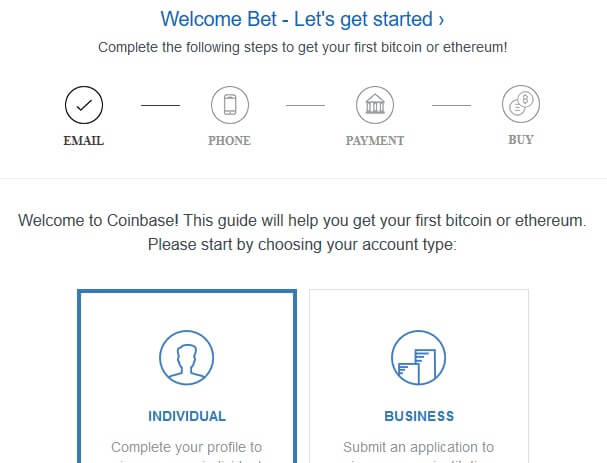The height and width of the screenshot is (463, 607).
Task: Click the PAYMENT step label
Action: click(x=375, y=141)
